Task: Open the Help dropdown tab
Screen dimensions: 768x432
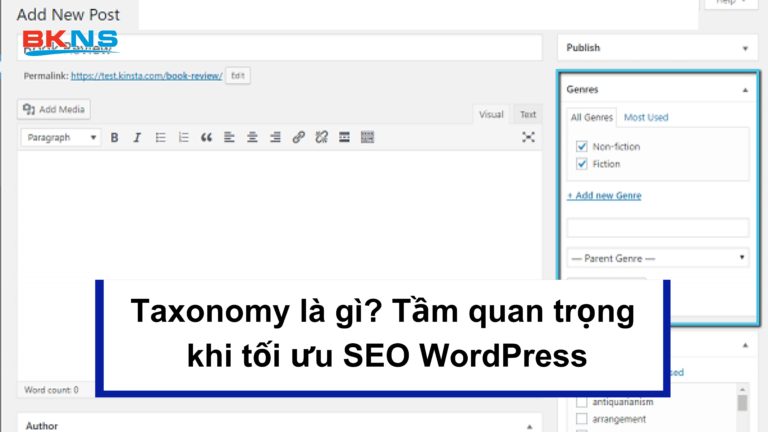Action: click(731, 3)
